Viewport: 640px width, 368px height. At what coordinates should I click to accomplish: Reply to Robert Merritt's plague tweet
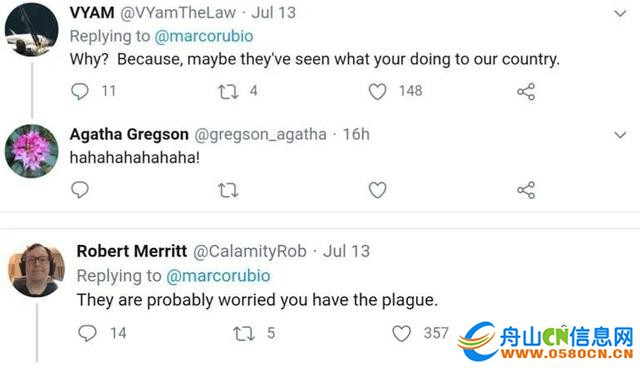coord(87,333)
